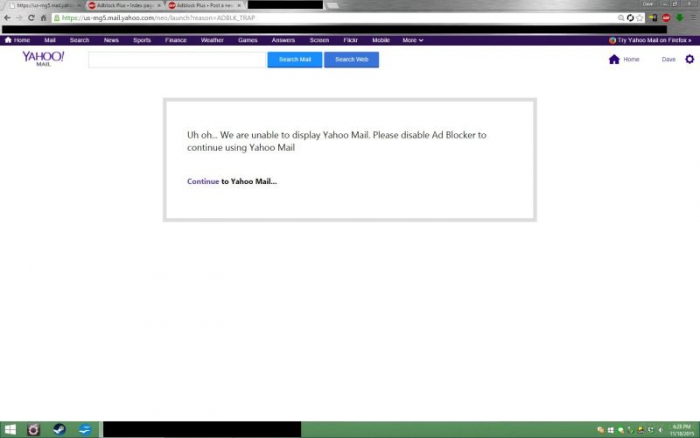Reload the page with the refresh icon
This screenshot has height=438, width=700.
[x=31, y=18]
